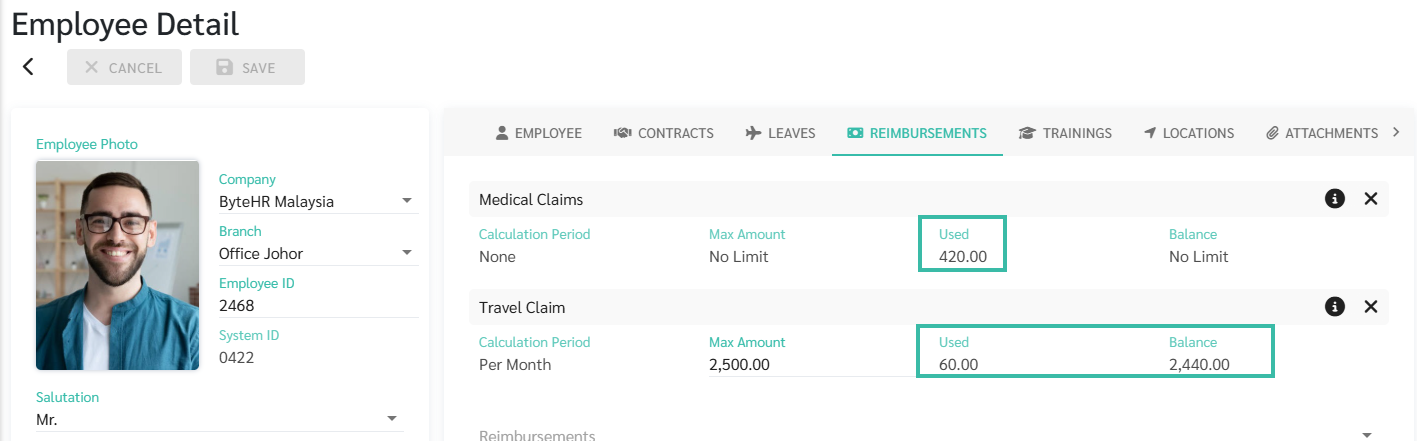The width and height of the screenshot is (1417, 441).
Task: Open the Salutation dropdown
Action: [x=220, y=420]
